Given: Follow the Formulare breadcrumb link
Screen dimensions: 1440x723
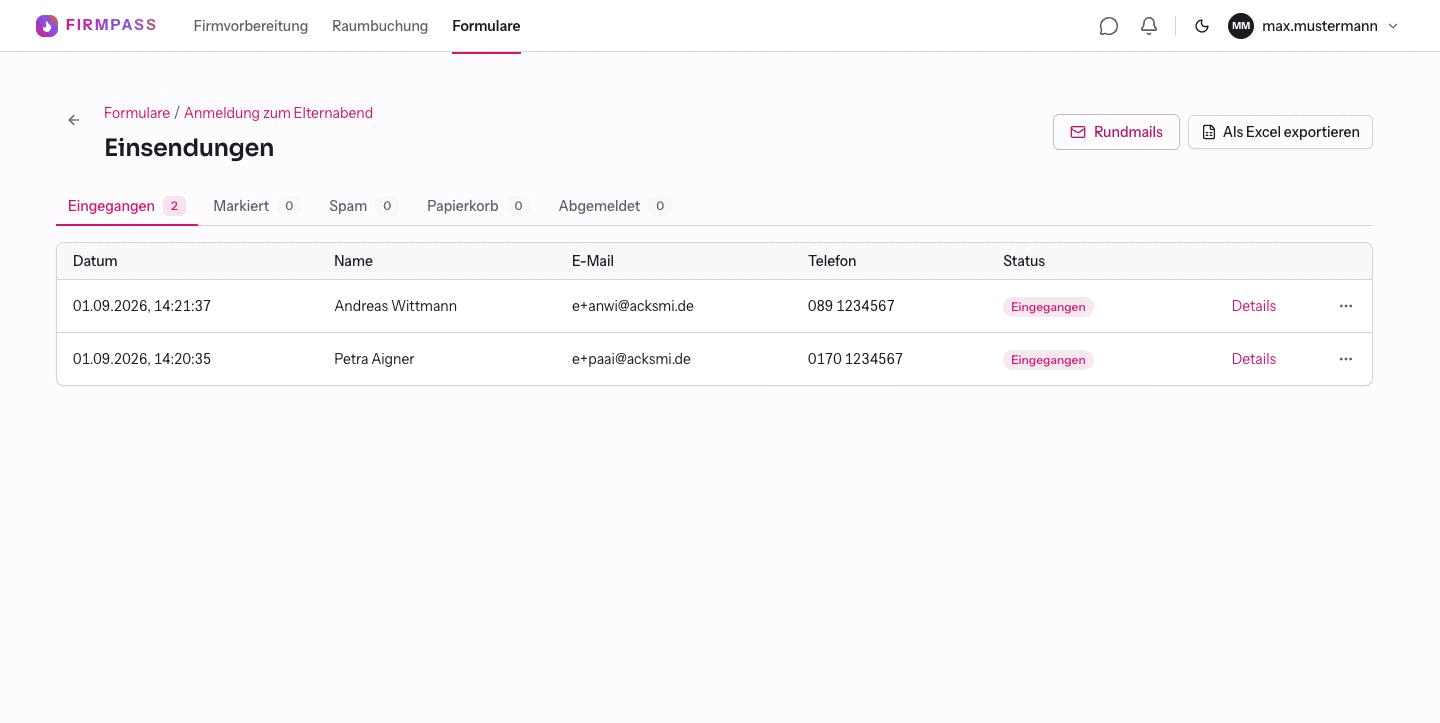Looking at the screenshot, I should 137,113.
